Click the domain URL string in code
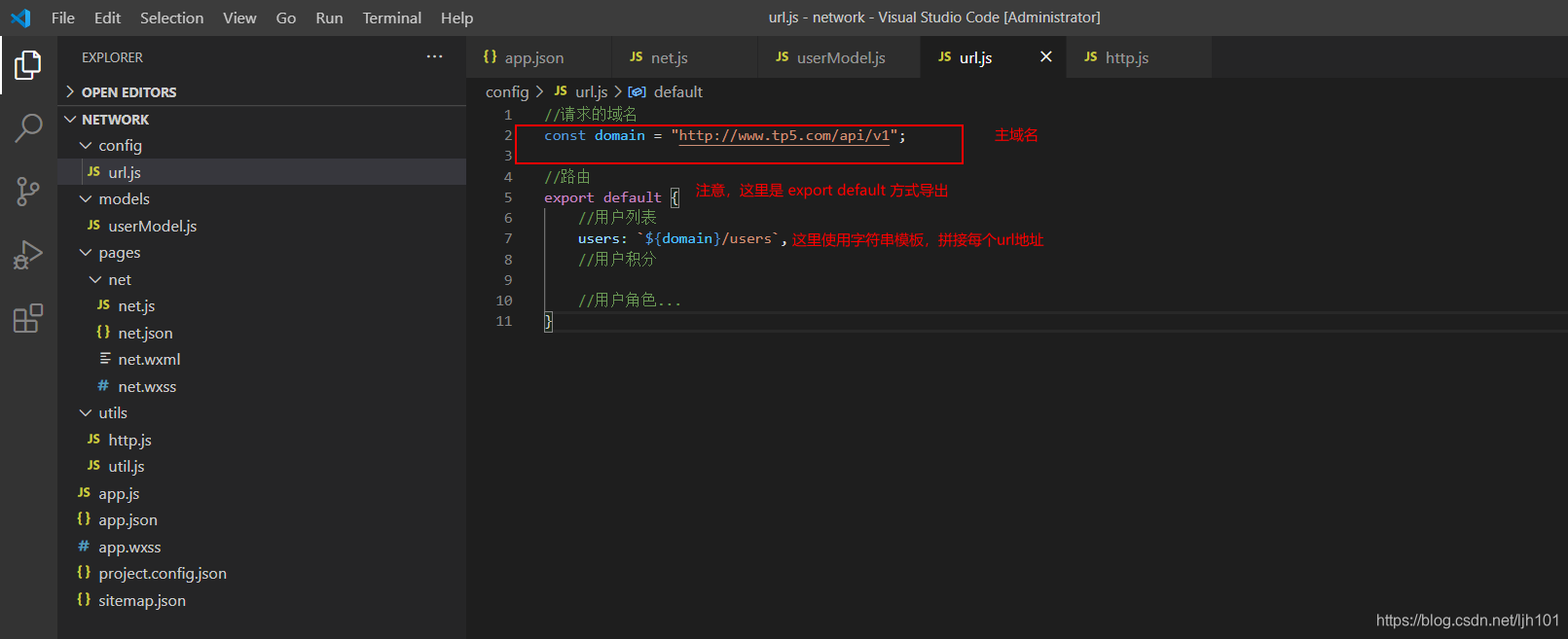 pos(784,135)
